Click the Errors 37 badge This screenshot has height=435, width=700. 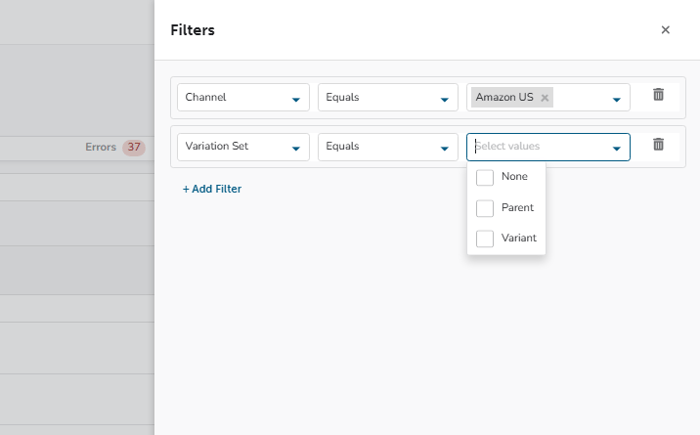coord(133,148)
